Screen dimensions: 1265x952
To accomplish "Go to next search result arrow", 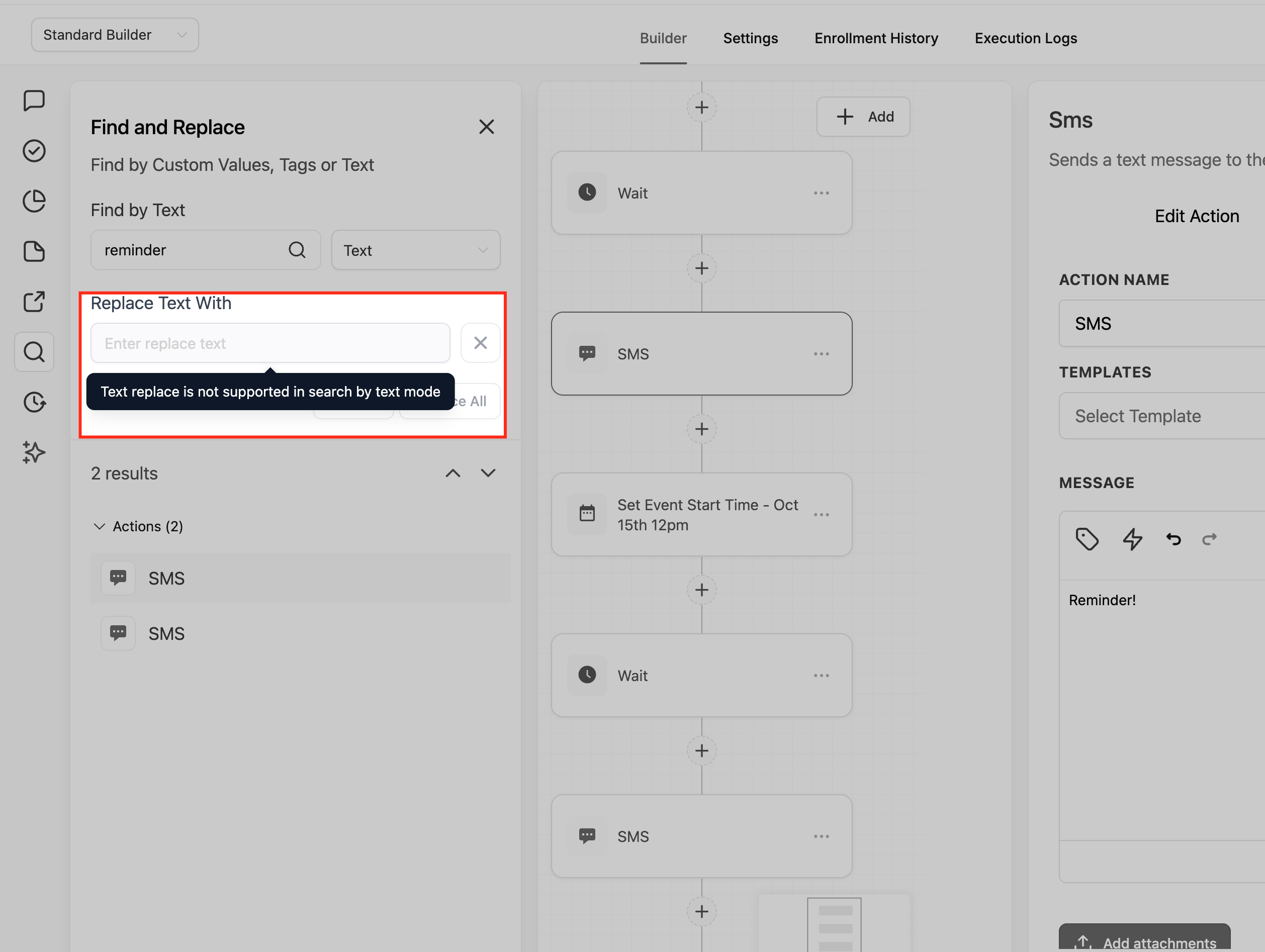I will pos(488,473).
